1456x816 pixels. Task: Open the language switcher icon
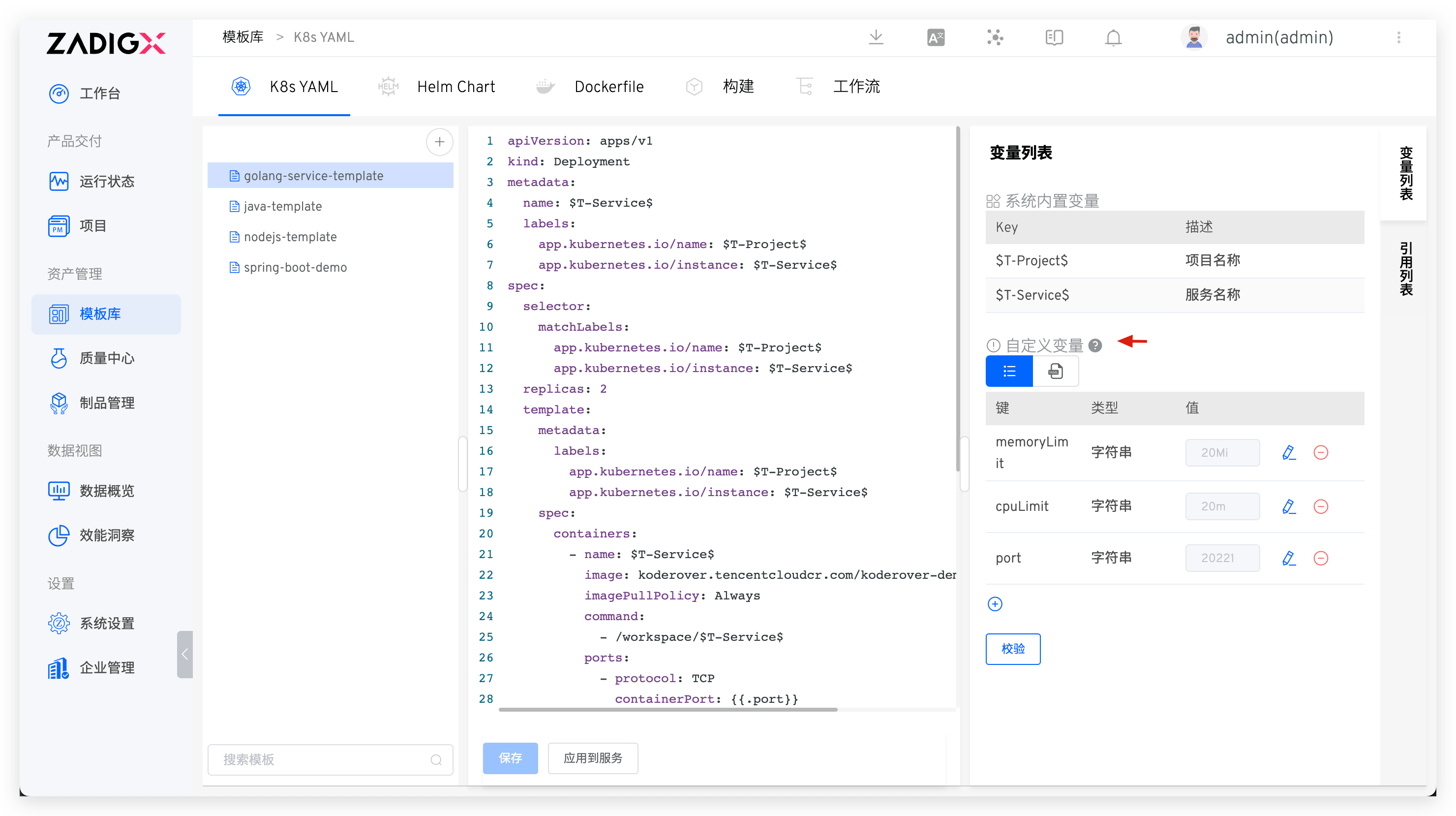936,37
